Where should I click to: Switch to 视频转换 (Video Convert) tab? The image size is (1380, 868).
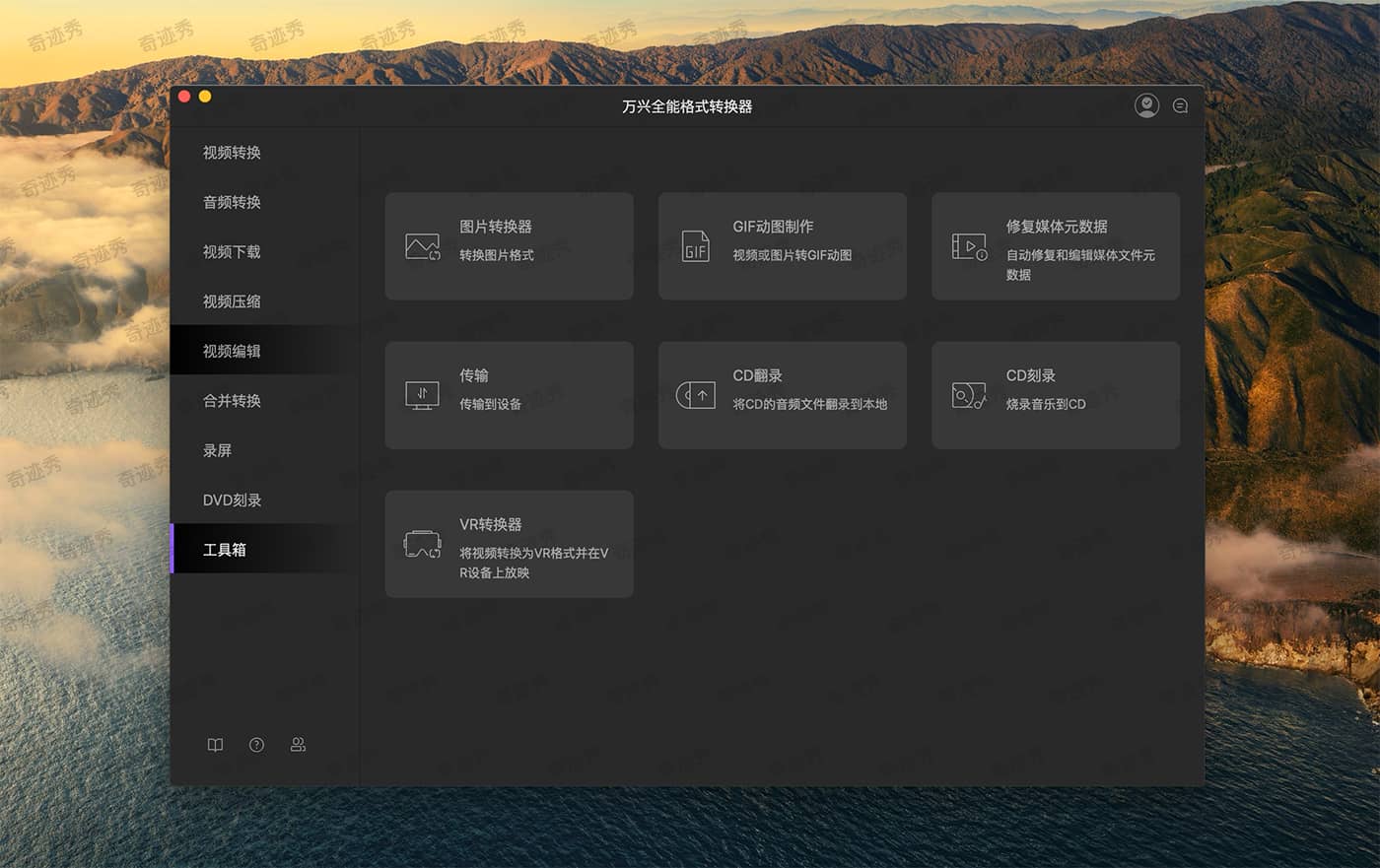tap(232, 153)
